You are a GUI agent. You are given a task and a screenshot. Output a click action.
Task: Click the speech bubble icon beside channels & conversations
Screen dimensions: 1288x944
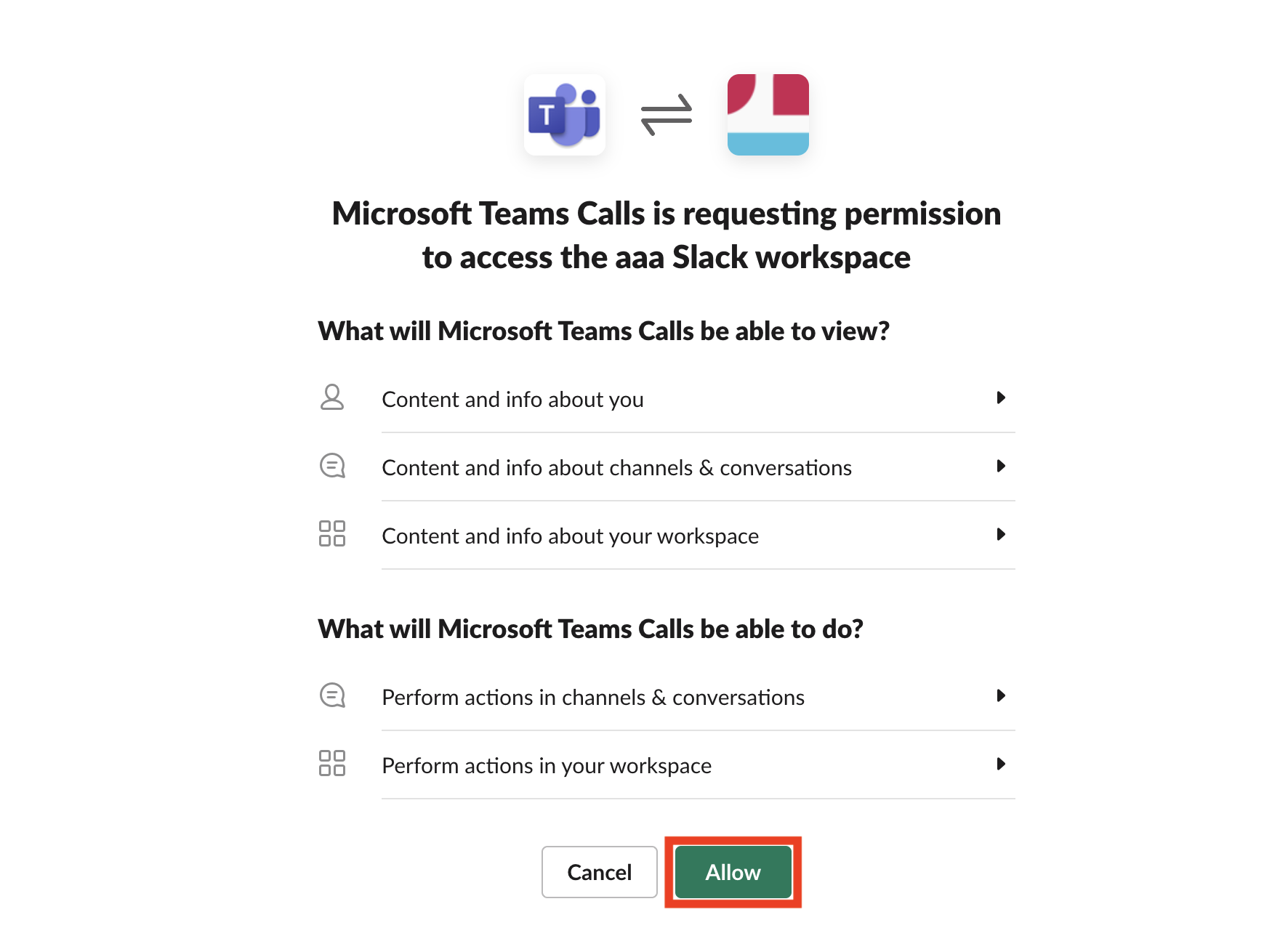(333, 467)
